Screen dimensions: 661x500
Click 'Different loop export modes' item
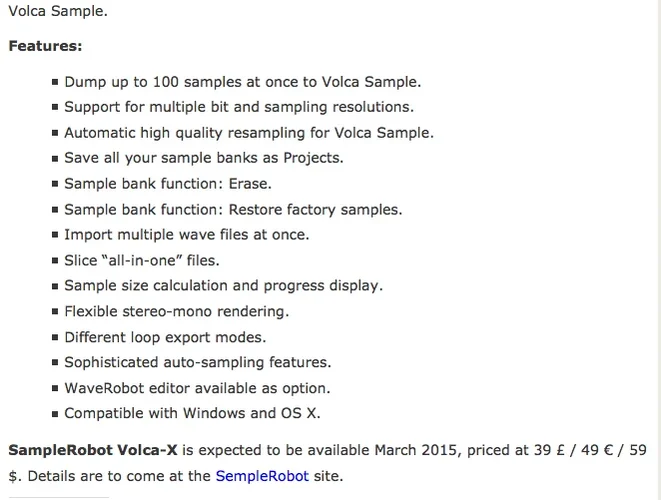click(x=165, y=337)
